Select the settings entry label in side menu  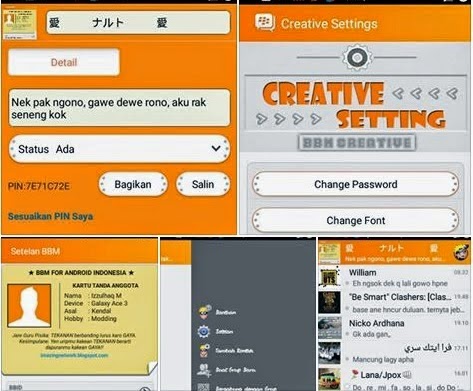pyautogui.click(x=224, y=332)
